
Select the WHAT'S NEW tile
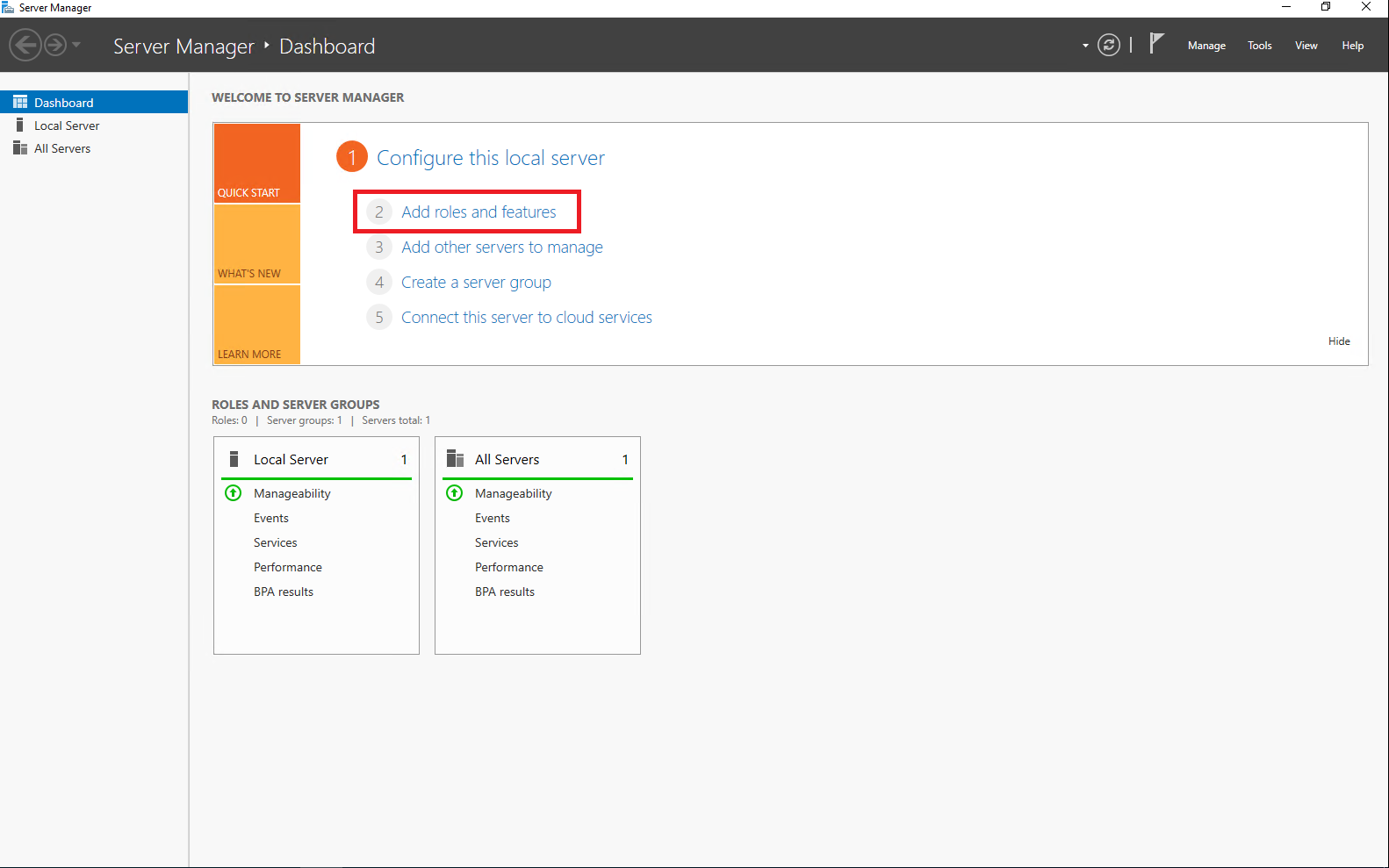[256, 244]
